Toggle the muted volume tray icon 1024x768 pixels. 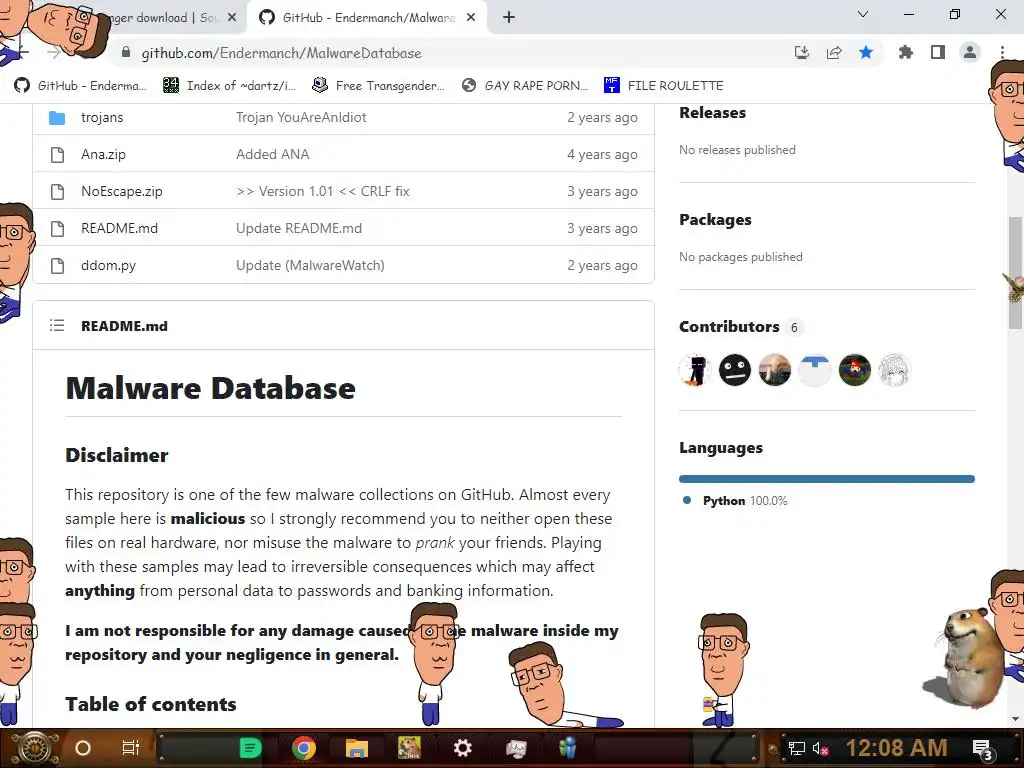tap(820, 748)
